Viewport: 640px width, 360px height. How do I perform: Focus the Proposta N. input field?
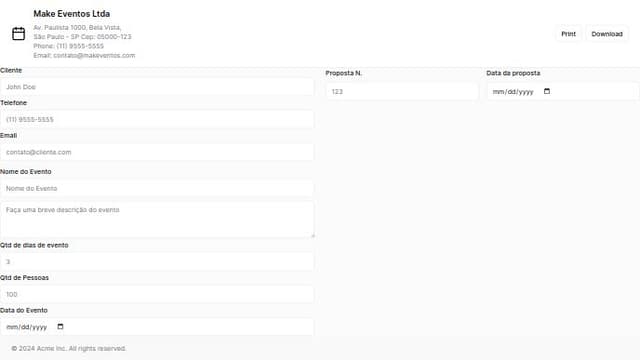pyautogui.click(x=402, y=91)
